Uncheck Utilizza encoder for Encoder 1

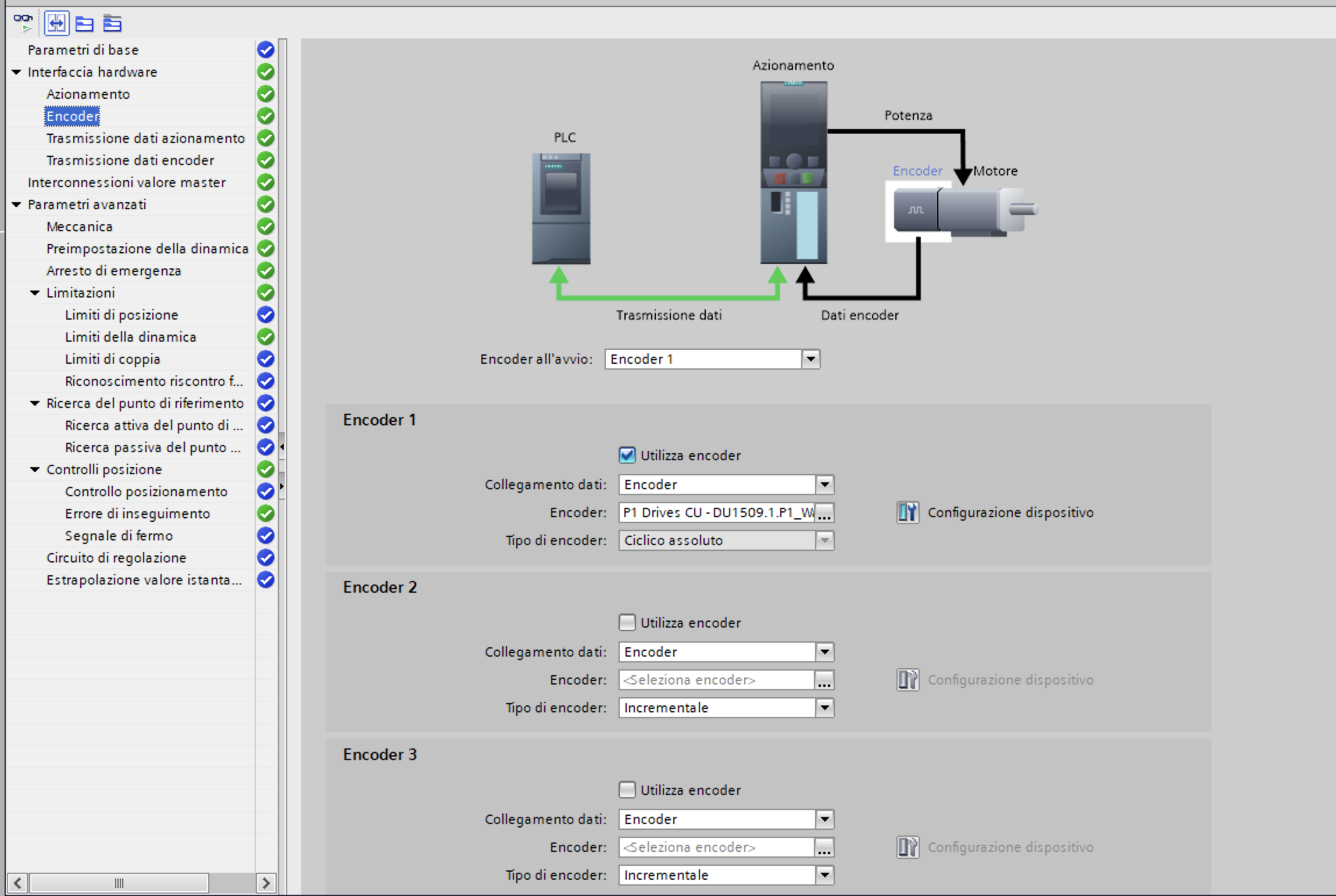coord(627,455)
